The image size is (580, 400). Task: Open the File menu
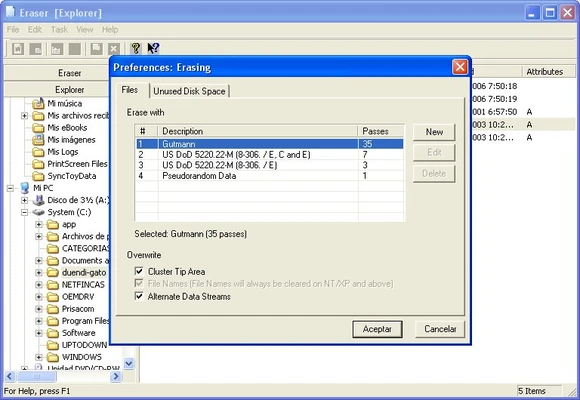[13, 30]
